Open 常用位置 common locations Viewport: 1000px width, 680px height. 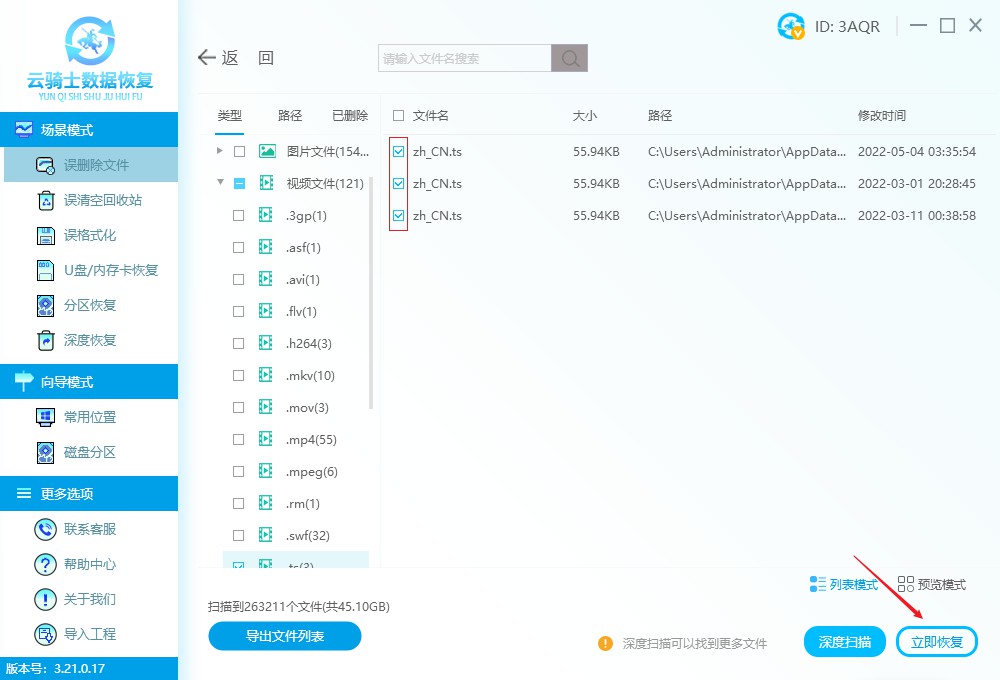coord(77,417)
